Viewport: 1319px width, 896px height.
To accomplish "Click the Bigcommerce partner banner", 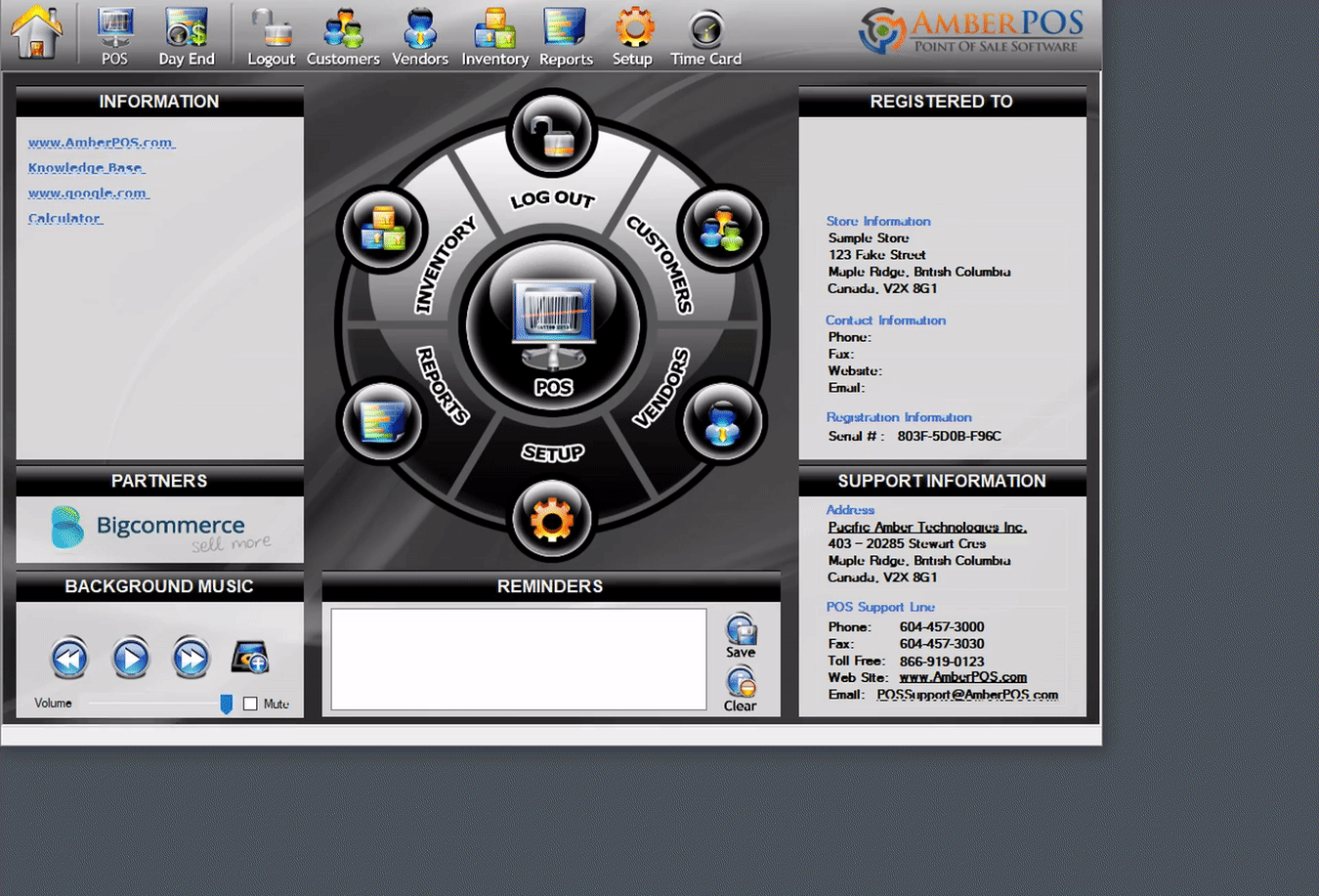I will click(x=160, y=530).
